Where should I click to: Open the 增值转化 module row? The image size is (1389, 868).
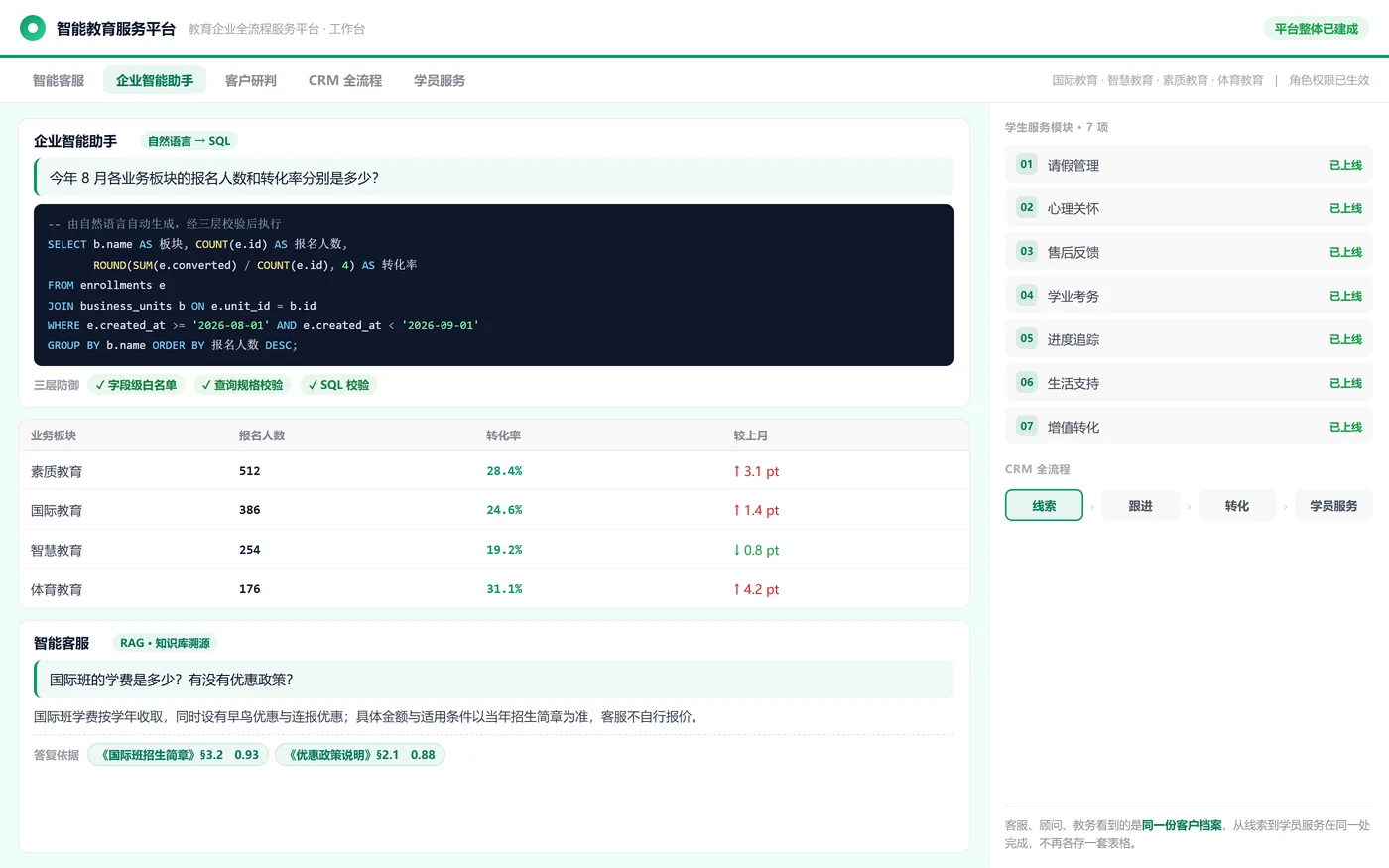click(x=1189, y=427)
